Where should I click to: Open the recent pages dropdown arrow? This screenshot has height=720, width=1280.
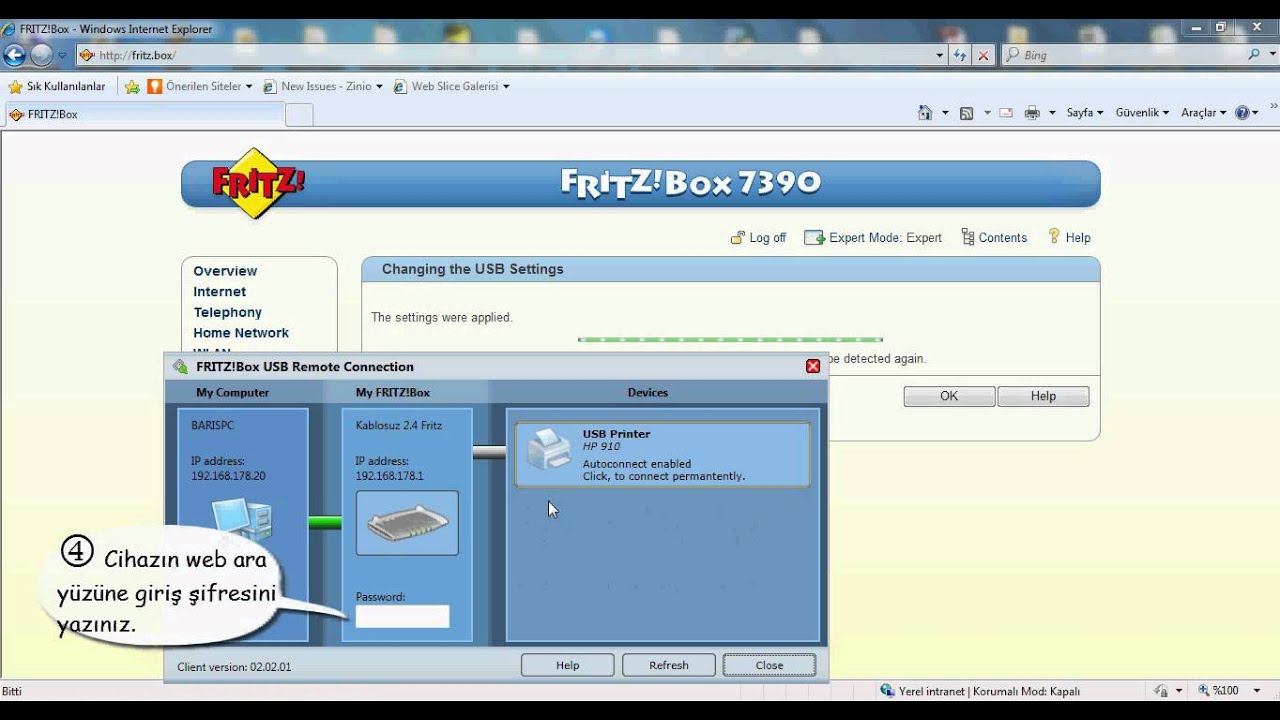62,56
